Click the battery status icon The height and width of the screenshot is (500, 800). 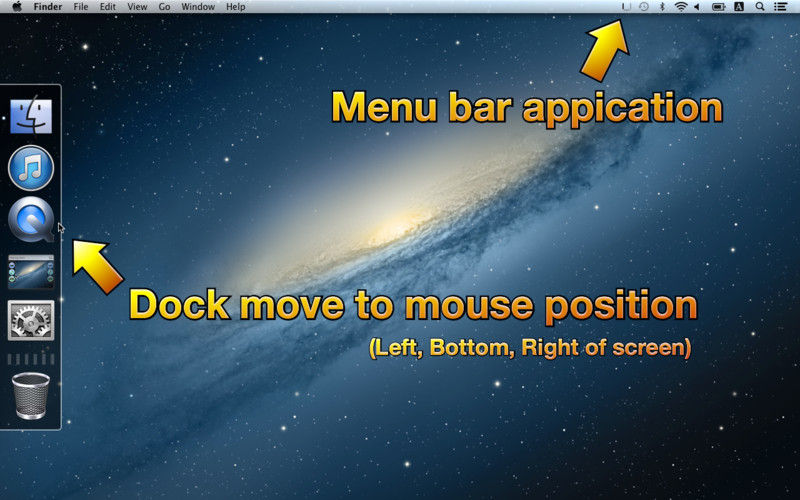(718, 7)
